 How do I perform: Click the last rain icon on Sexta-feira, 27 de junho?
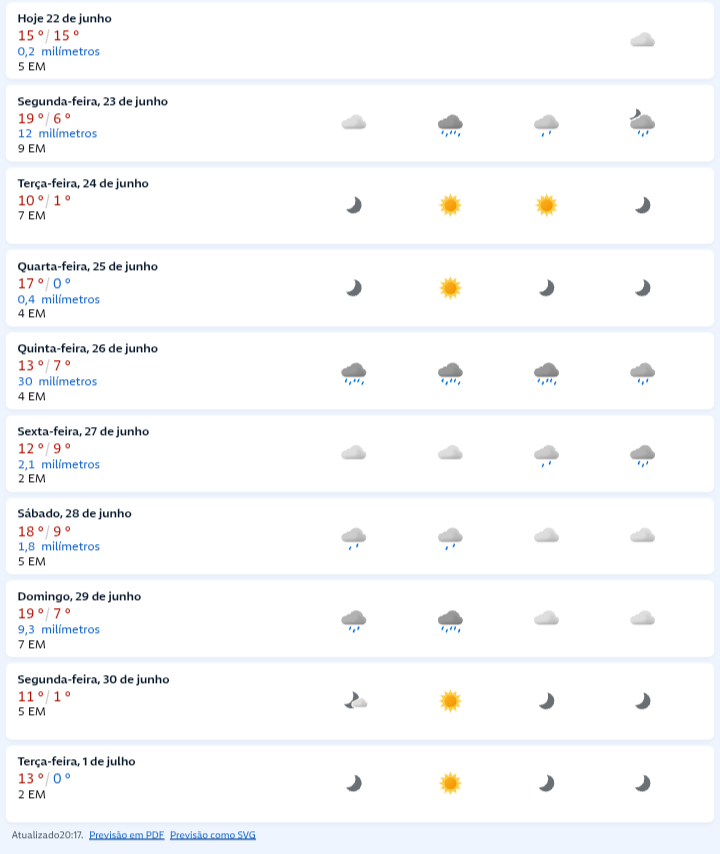tap(642, 455)
